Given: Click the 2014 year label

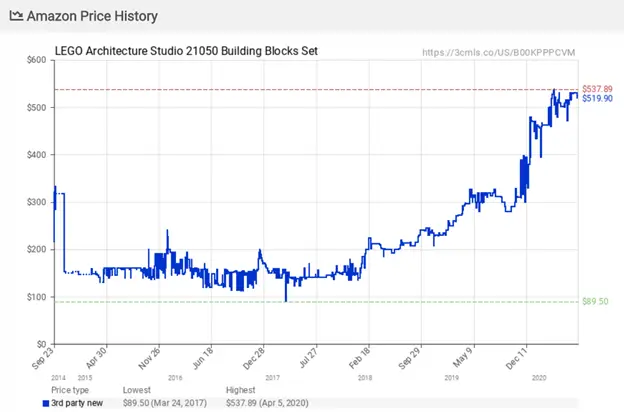Looking at the screenshot, I should 58,378.
